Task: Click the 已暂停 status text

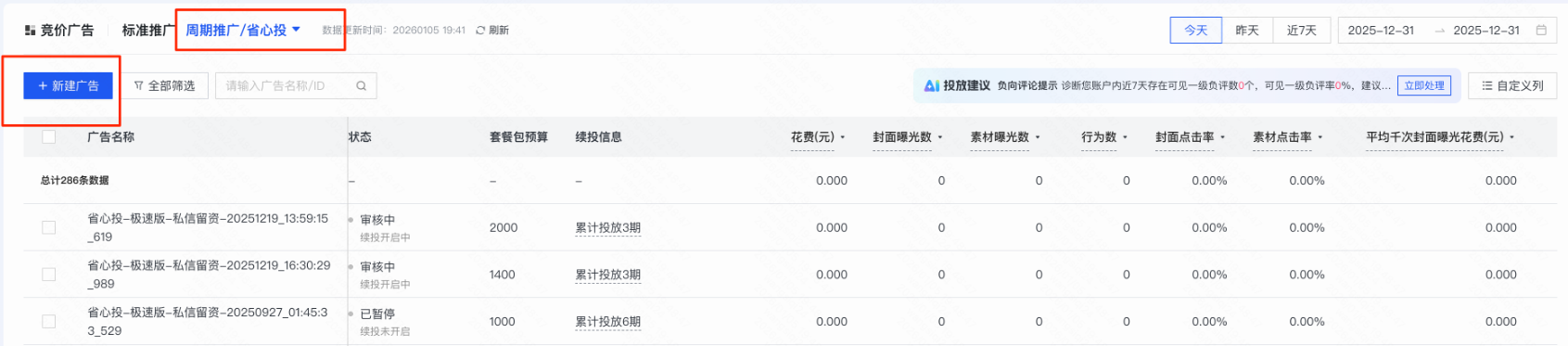Action: point(377,314)
